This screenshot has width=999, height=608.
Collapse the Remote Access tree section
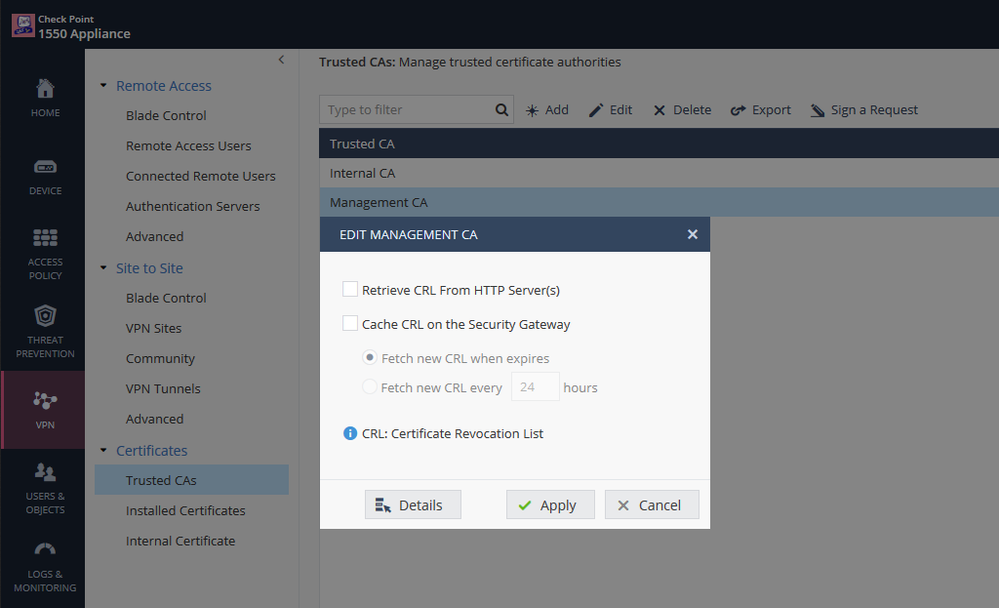coord(104,86)
